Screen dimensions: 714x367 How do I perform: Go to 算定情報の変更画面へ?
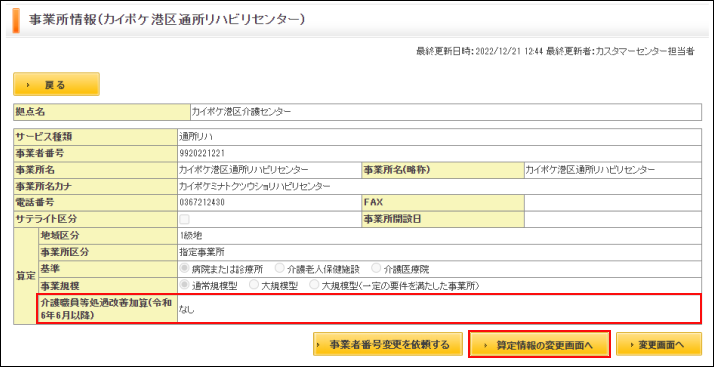(x=539, y=344)
